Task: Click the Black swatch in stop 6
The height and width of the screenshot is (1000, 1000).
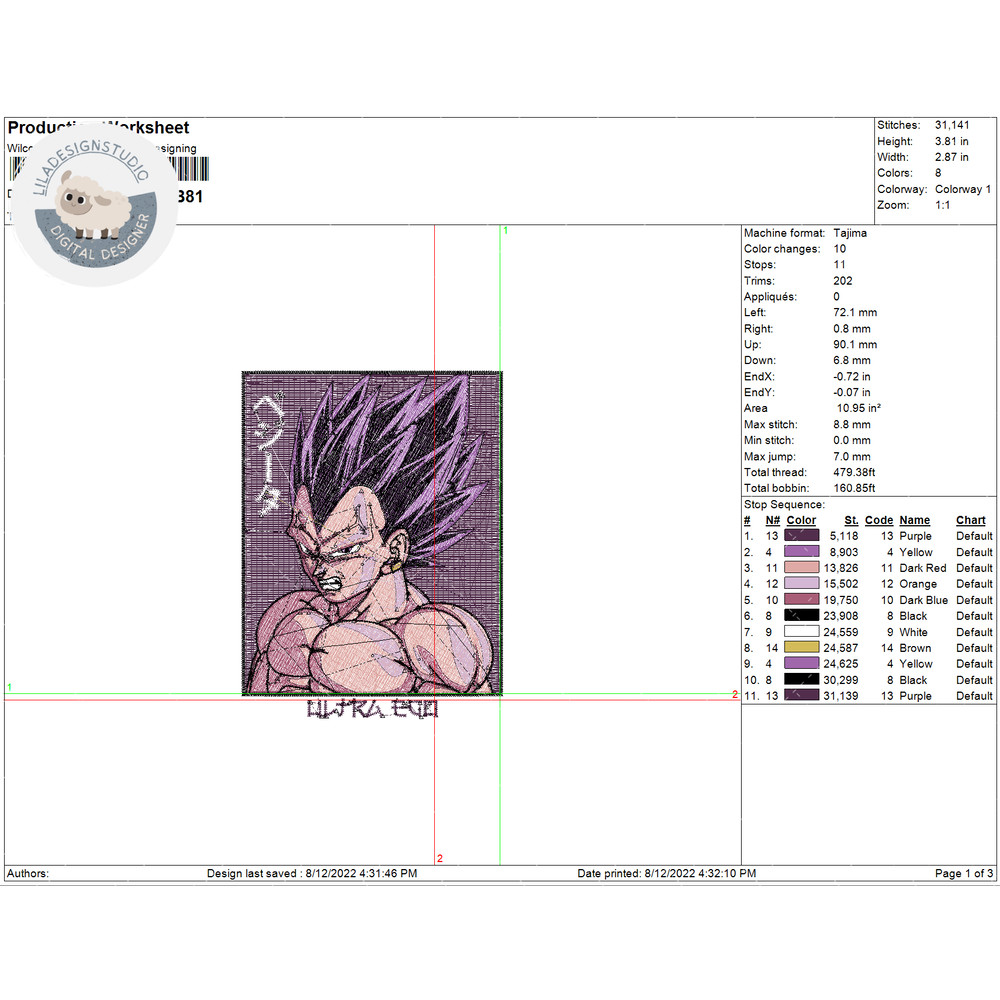Action: (x=803, y=616)
